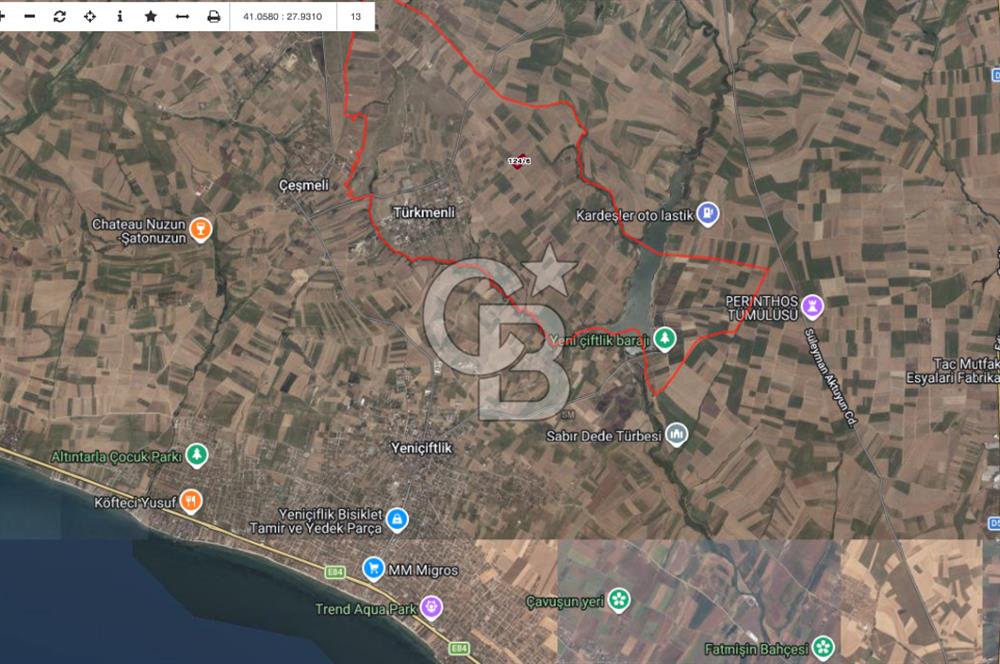Screen dimensions: 1000x664
Task: Print the map via printer icon
Action: tap(214, 17)
